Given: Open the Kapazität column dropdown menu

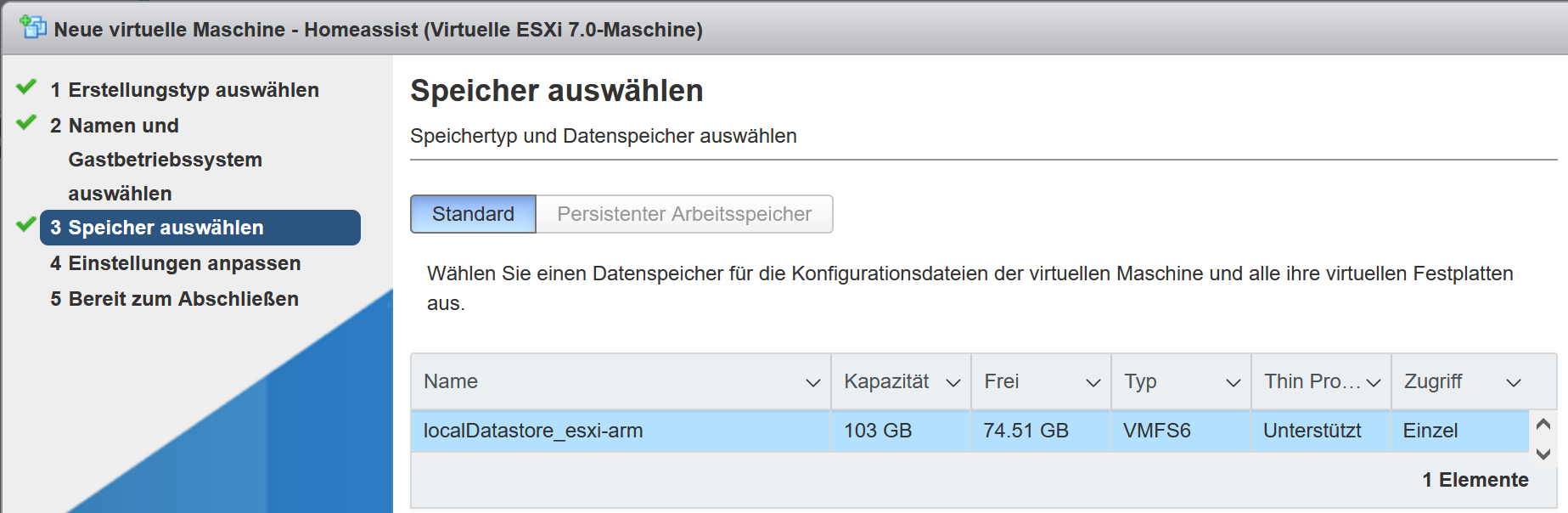Looking at the screenshot, I should click(x=953, y=383).
